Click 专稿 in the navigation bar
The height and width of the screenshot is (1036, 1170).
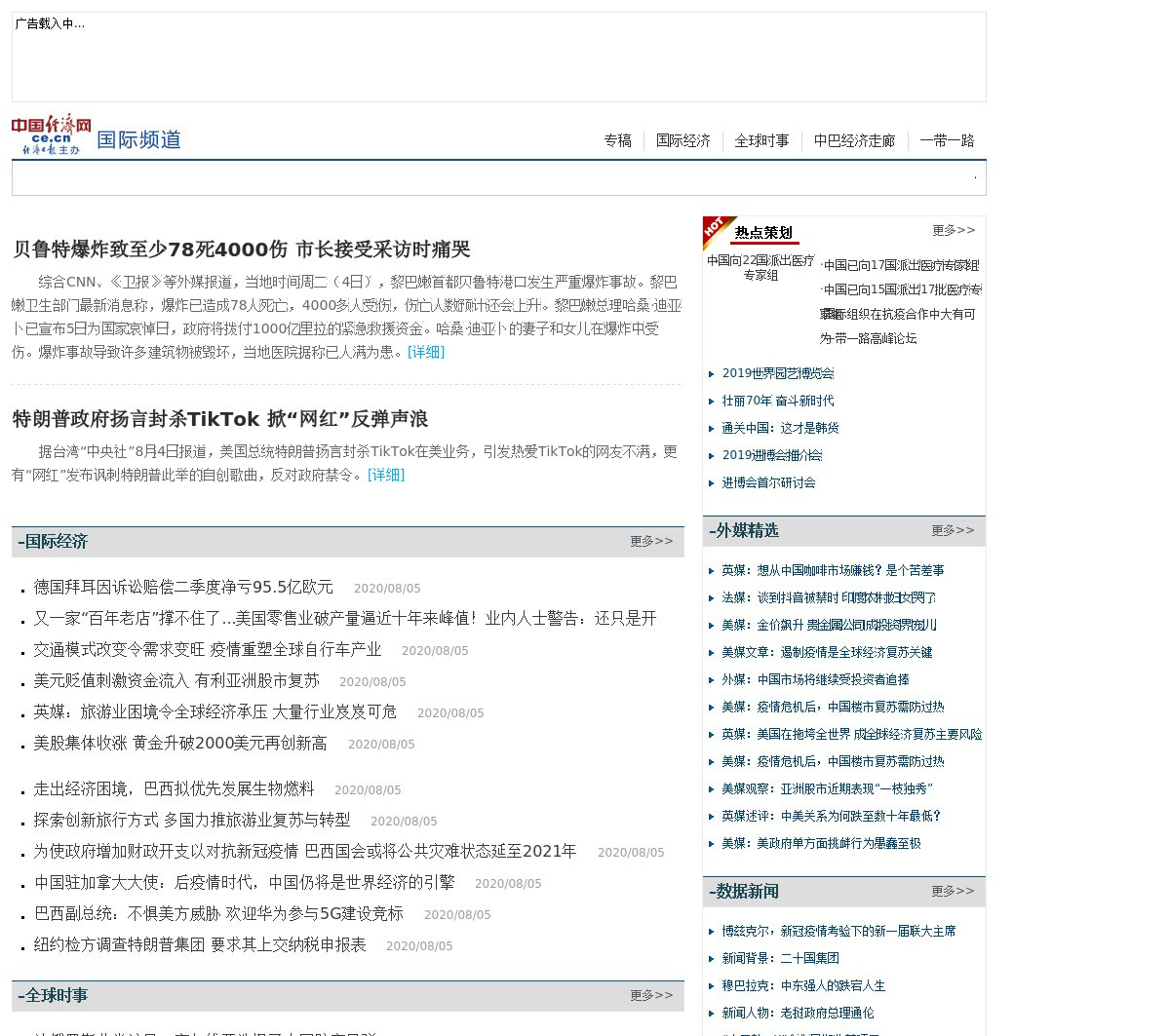(617, 140)
